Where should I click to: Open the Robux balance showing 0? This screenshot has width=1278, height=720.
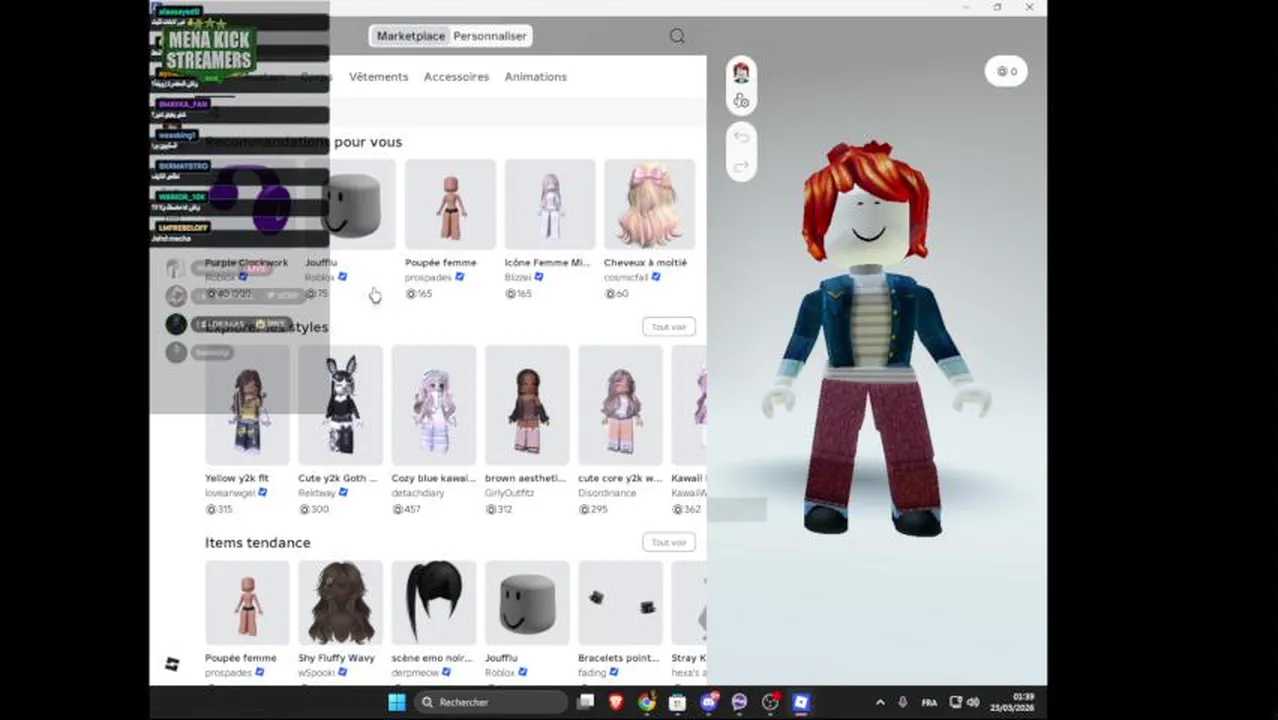1006,71
